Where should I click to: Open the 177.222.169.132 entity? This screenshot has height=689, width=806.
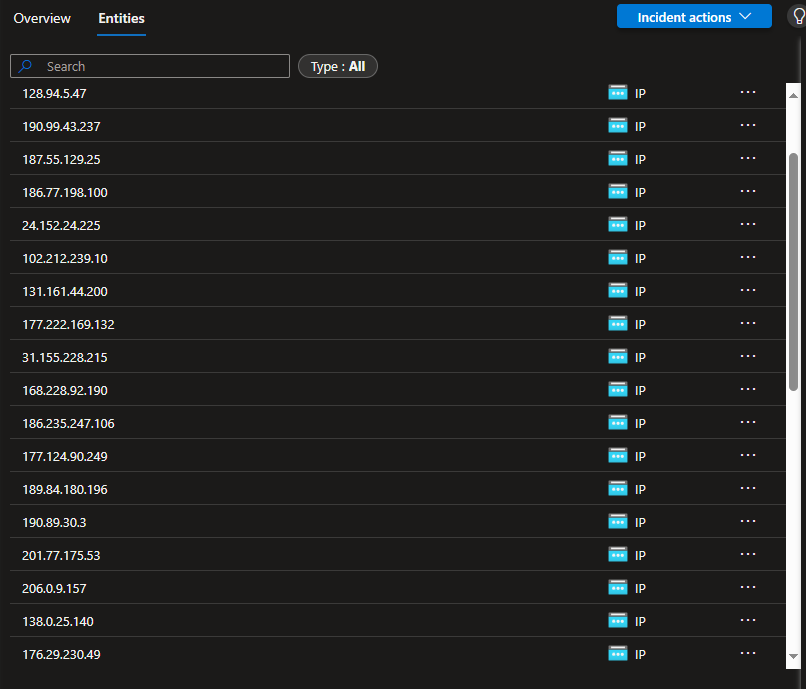tap(68, 324)
